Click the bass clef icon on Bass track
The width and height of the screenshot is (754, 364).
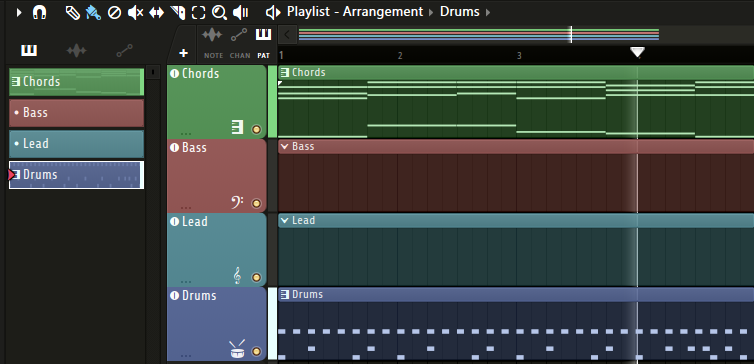pyautogui.click(x=237, y=202)
